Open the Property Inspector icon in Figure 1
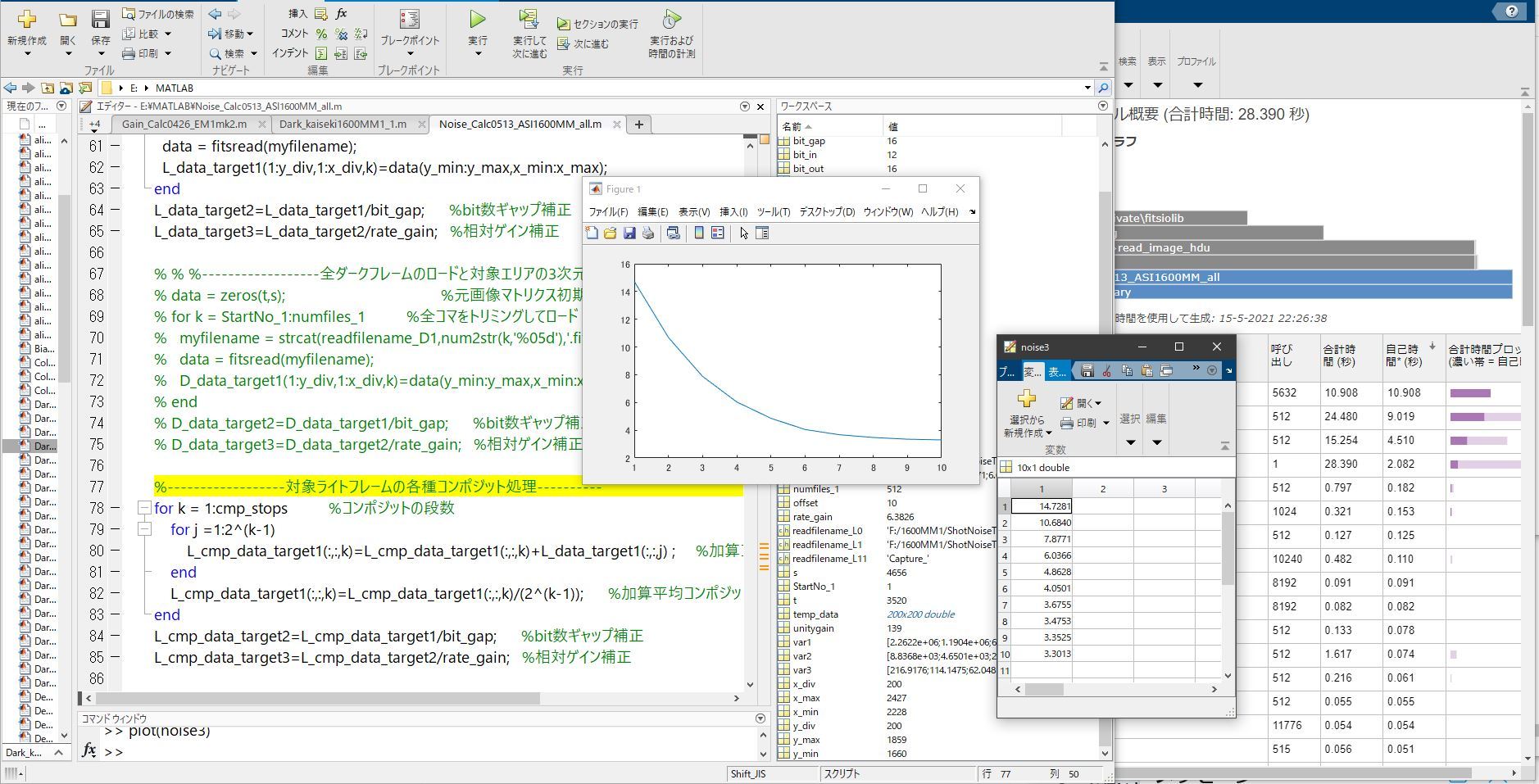Screen dimensions: 1539x784 click(762, 233)
